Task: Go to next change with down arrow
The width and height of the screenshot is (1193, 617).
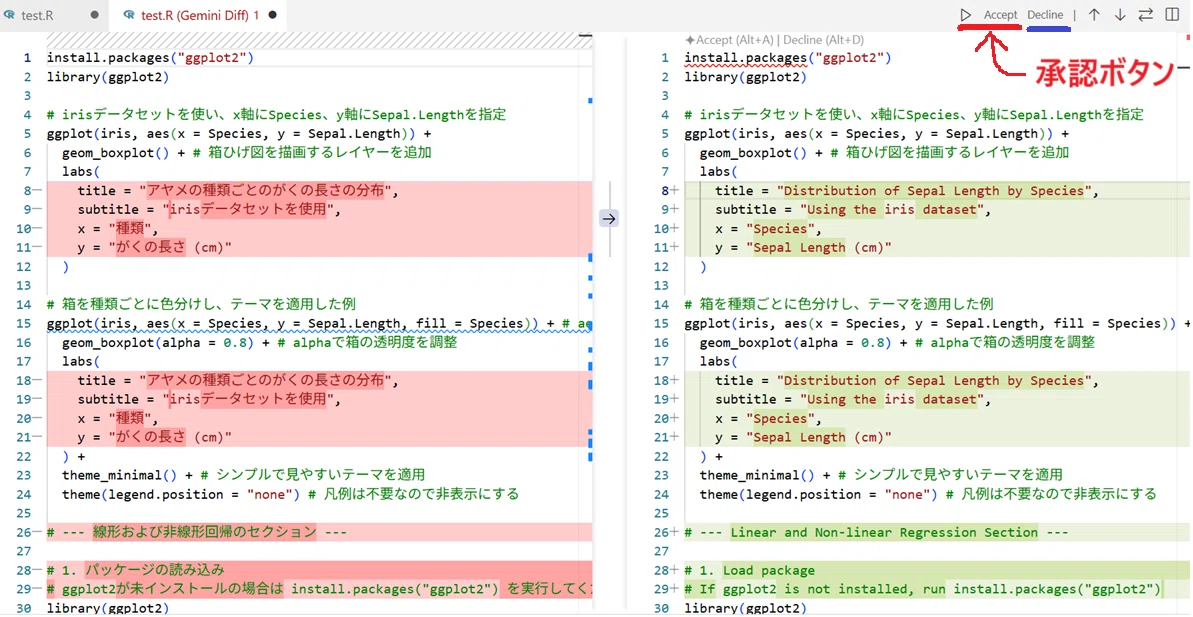Action: pos(1120,14)
